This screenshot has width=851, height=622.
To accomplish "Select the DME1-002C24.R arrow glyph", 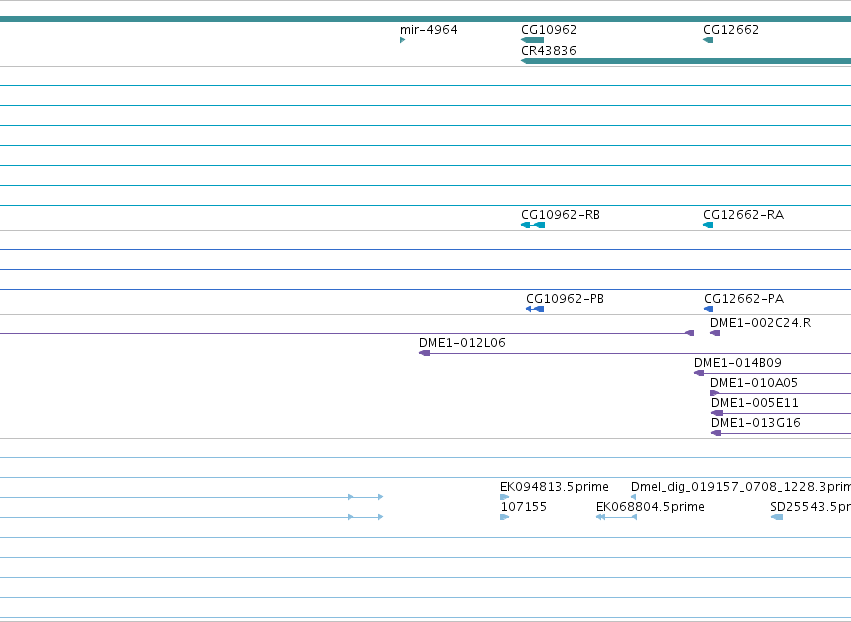I will [715, 333].
